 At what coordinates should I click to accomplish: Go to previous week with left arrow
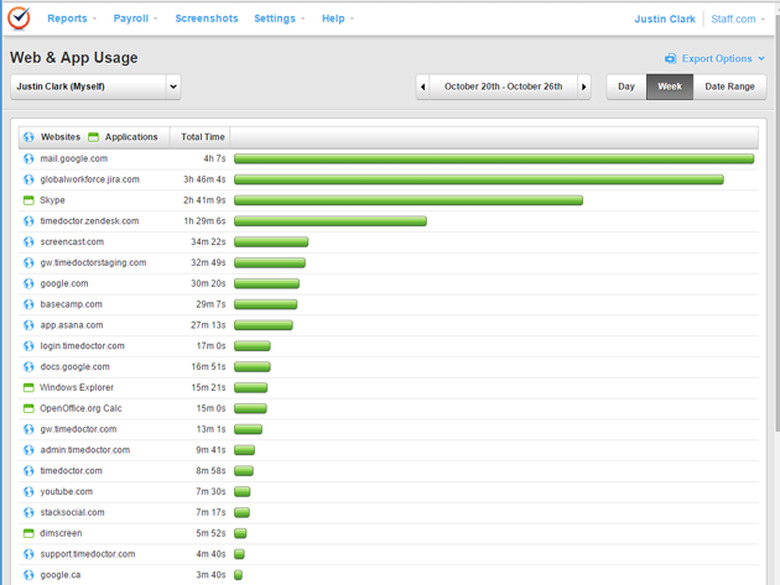pyautogui.click(x=423, y=87)
